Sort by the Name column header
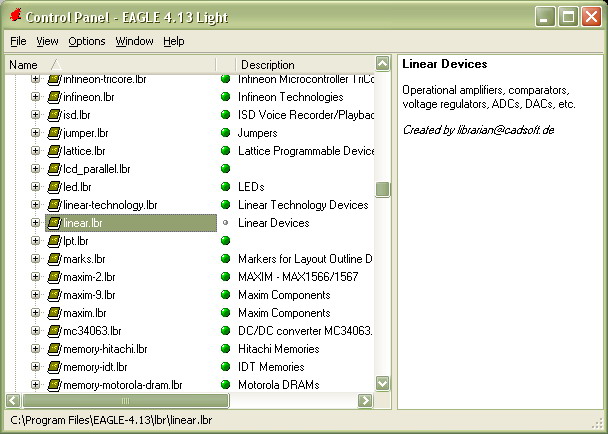The width and height of the screenshot is (608, 434). (111, 64)
